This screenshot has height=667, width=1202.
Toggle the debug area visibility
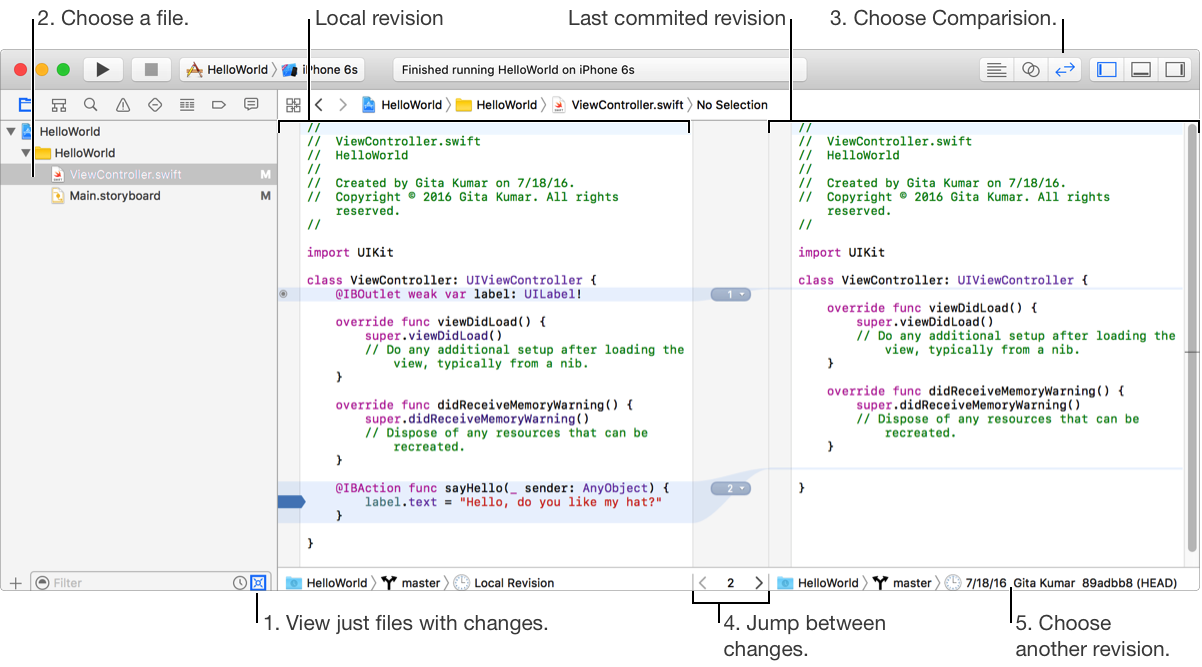click(x=1141, y=70)
